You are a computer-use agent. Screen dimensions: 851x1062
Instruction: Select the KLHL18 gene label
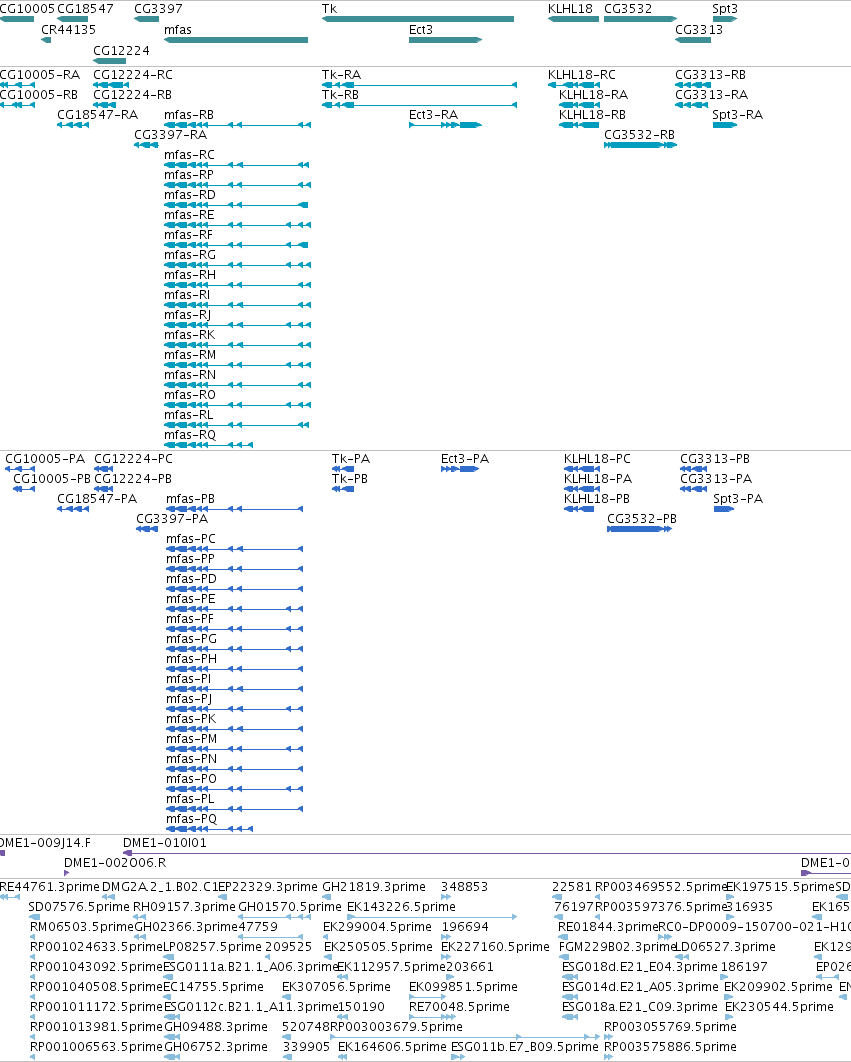pos(570,9)
